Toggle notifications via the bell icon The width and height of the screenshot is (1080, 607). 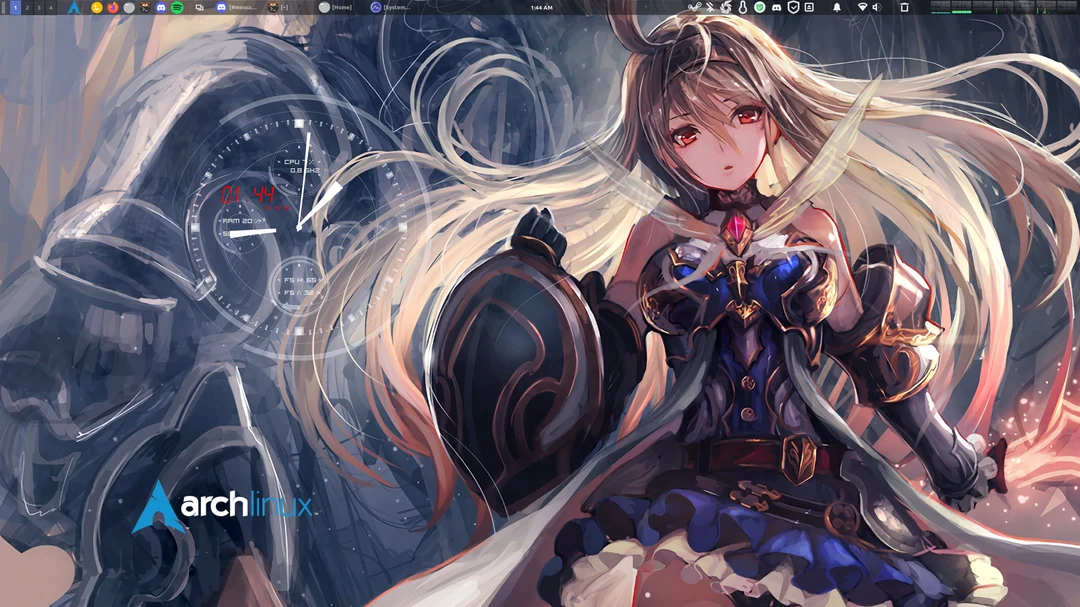click(x=837, y=8)
